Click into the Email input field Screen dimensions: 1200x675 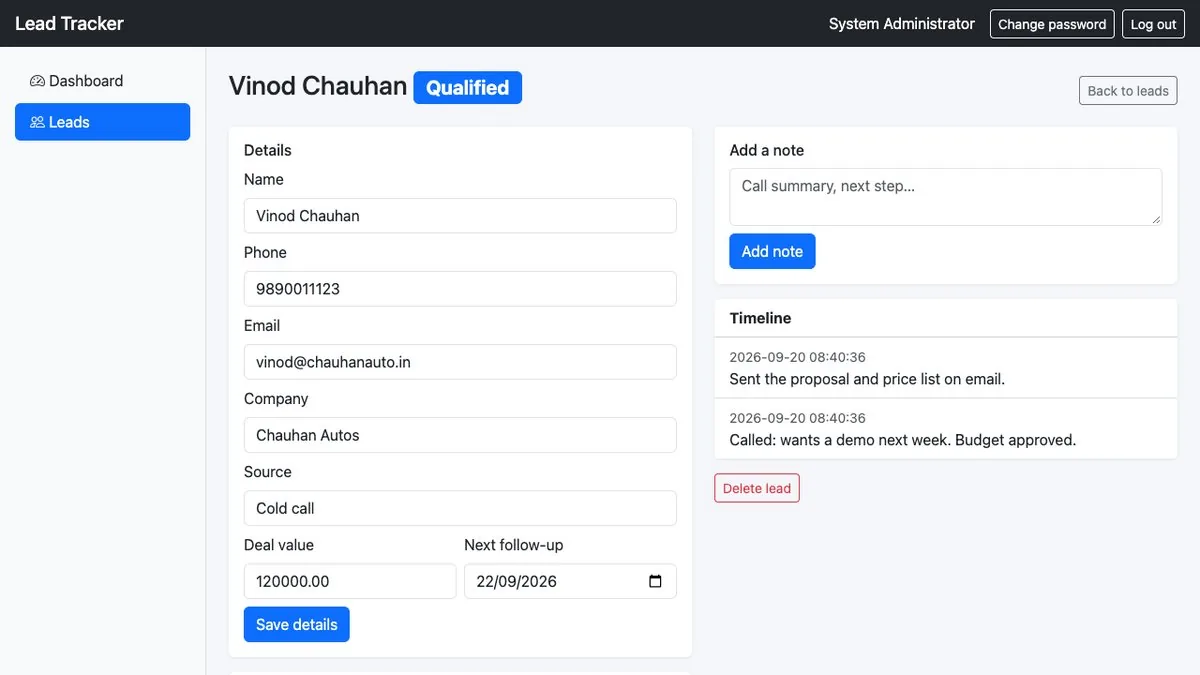click(460, 361)
